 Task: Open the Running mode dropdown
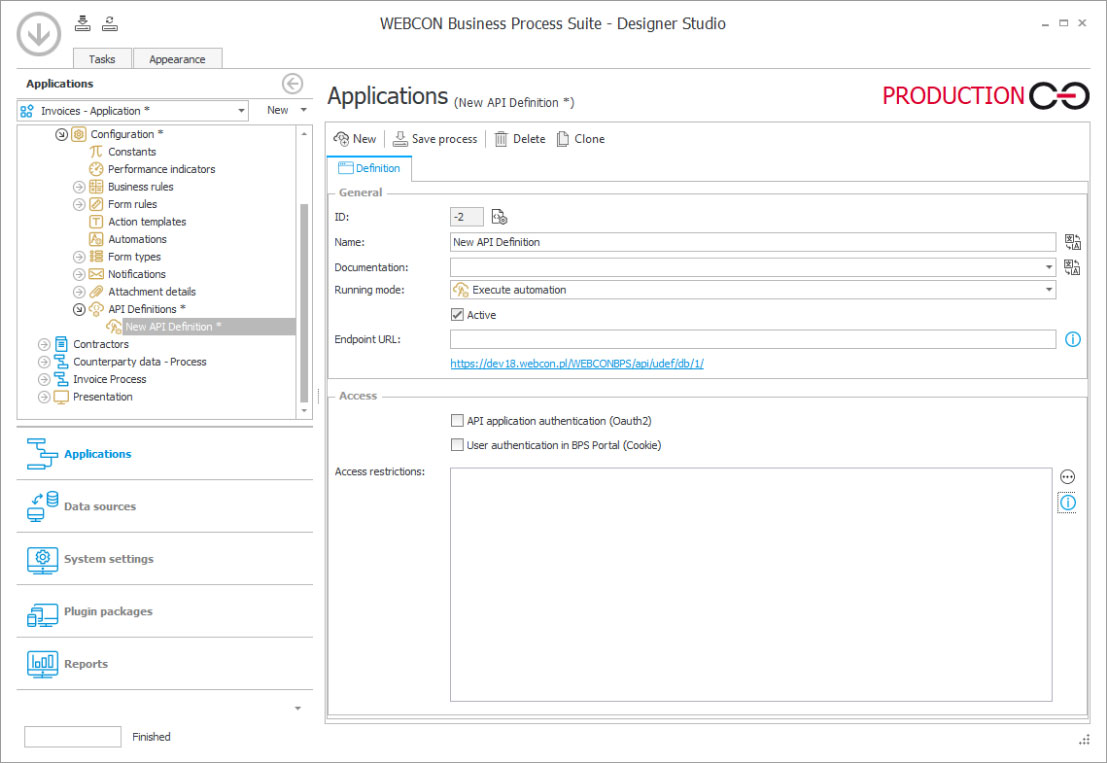click(x=1048, y=290)
